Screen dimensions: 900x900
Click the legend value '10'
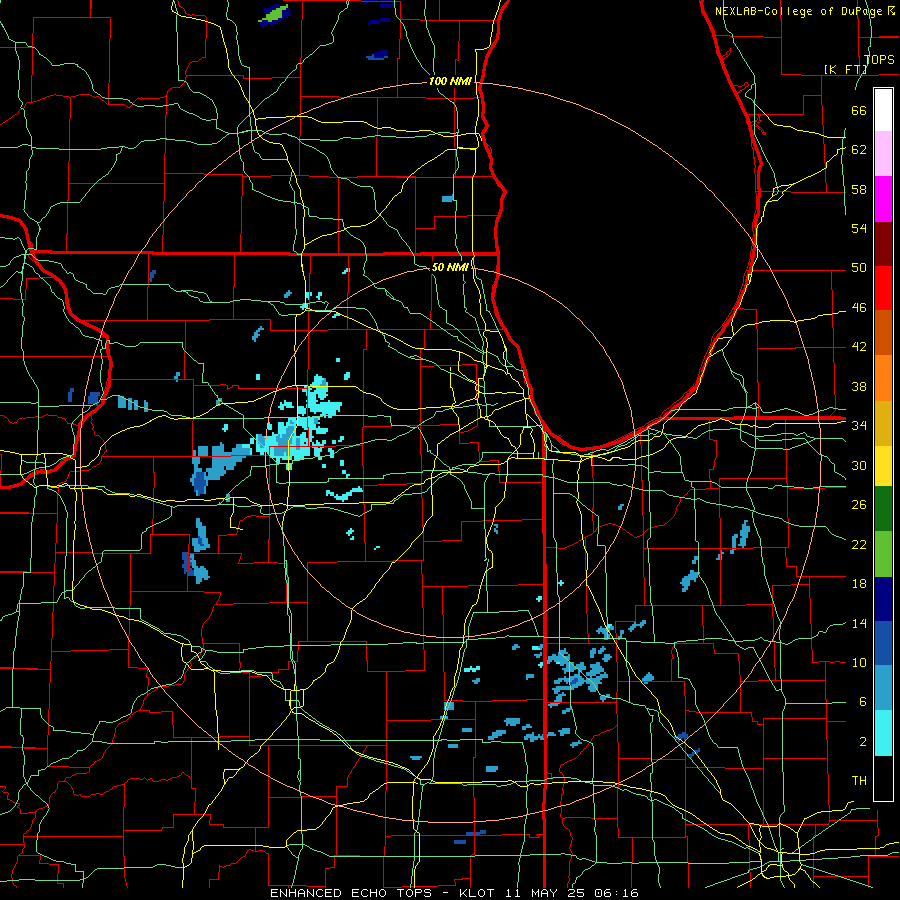tap(859, 662)
